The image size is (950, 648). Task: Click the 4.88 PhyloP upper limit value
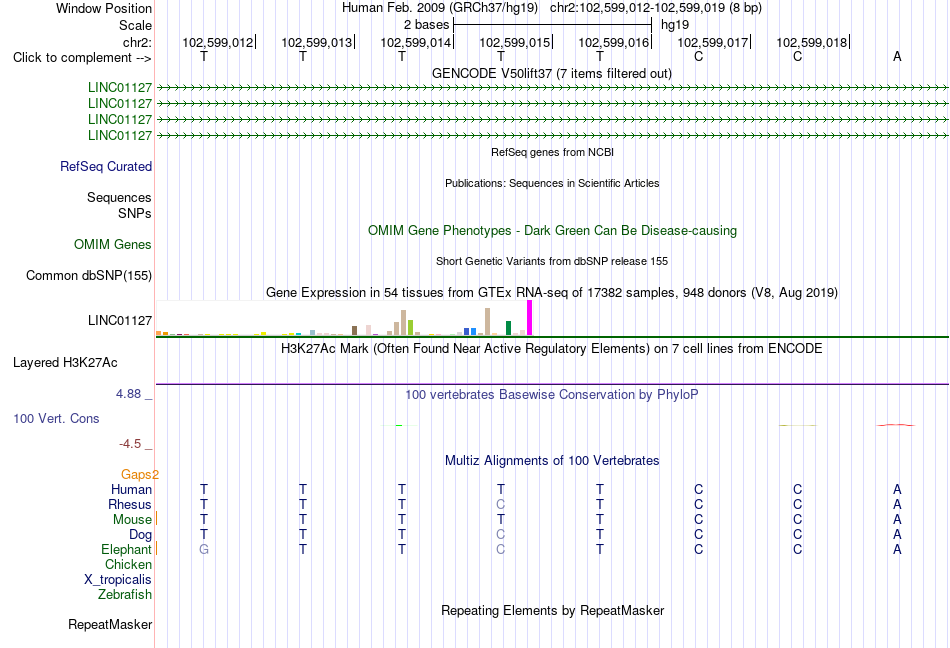[x=128, y=394]
